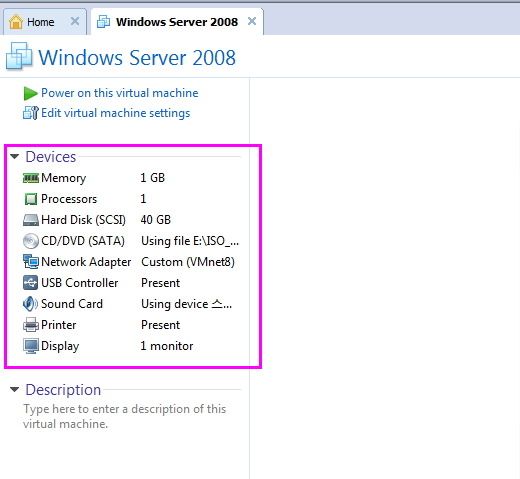Select the Printer device label

[x=59, y=325]
